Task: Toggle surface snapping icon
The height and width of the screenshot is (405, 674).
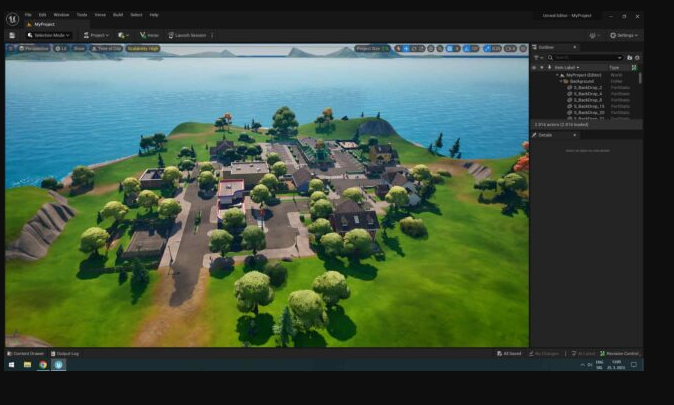Action: pos(440,49)
